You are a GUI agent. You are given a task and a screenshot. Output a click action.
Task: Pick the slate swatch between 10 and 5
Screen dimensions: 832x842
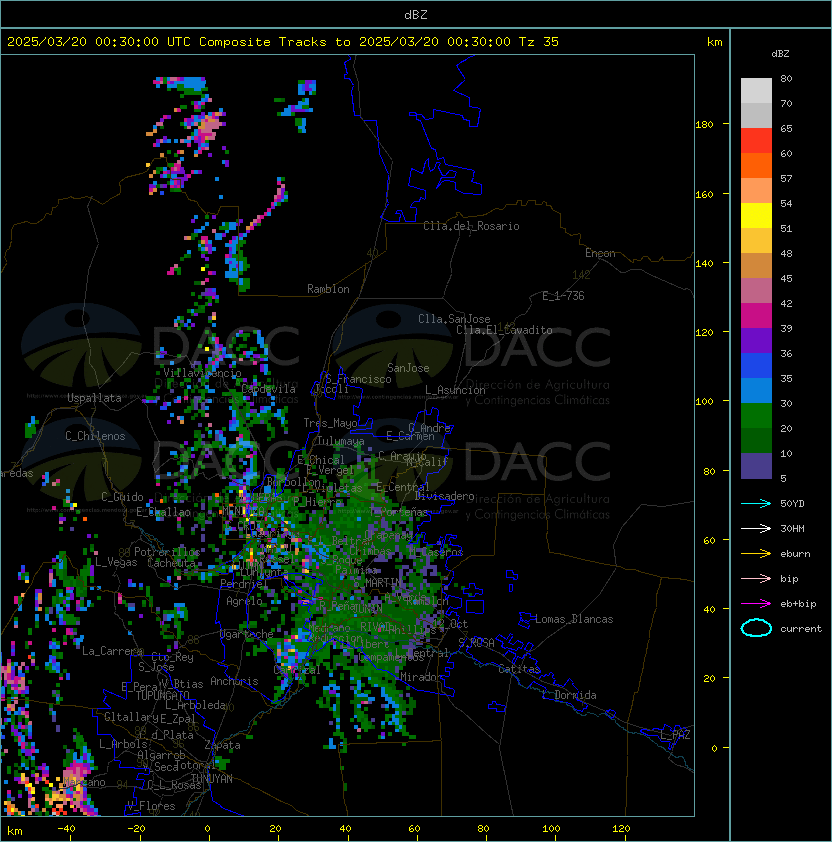[x=756, y=465]
